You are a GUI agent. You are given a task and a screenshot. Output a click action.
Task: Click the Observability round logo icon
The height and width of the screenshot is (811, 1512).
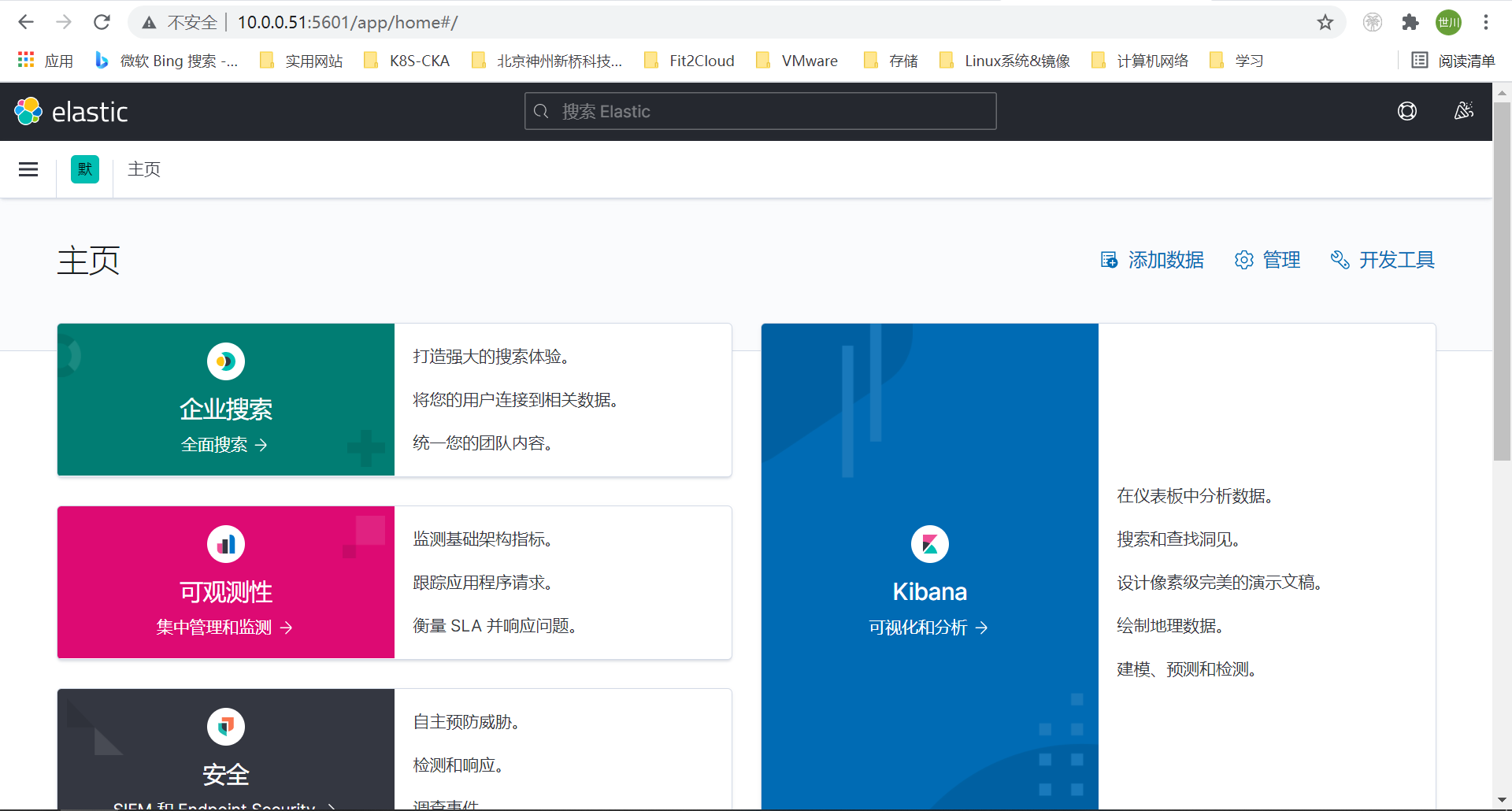(x=226, y=544)
